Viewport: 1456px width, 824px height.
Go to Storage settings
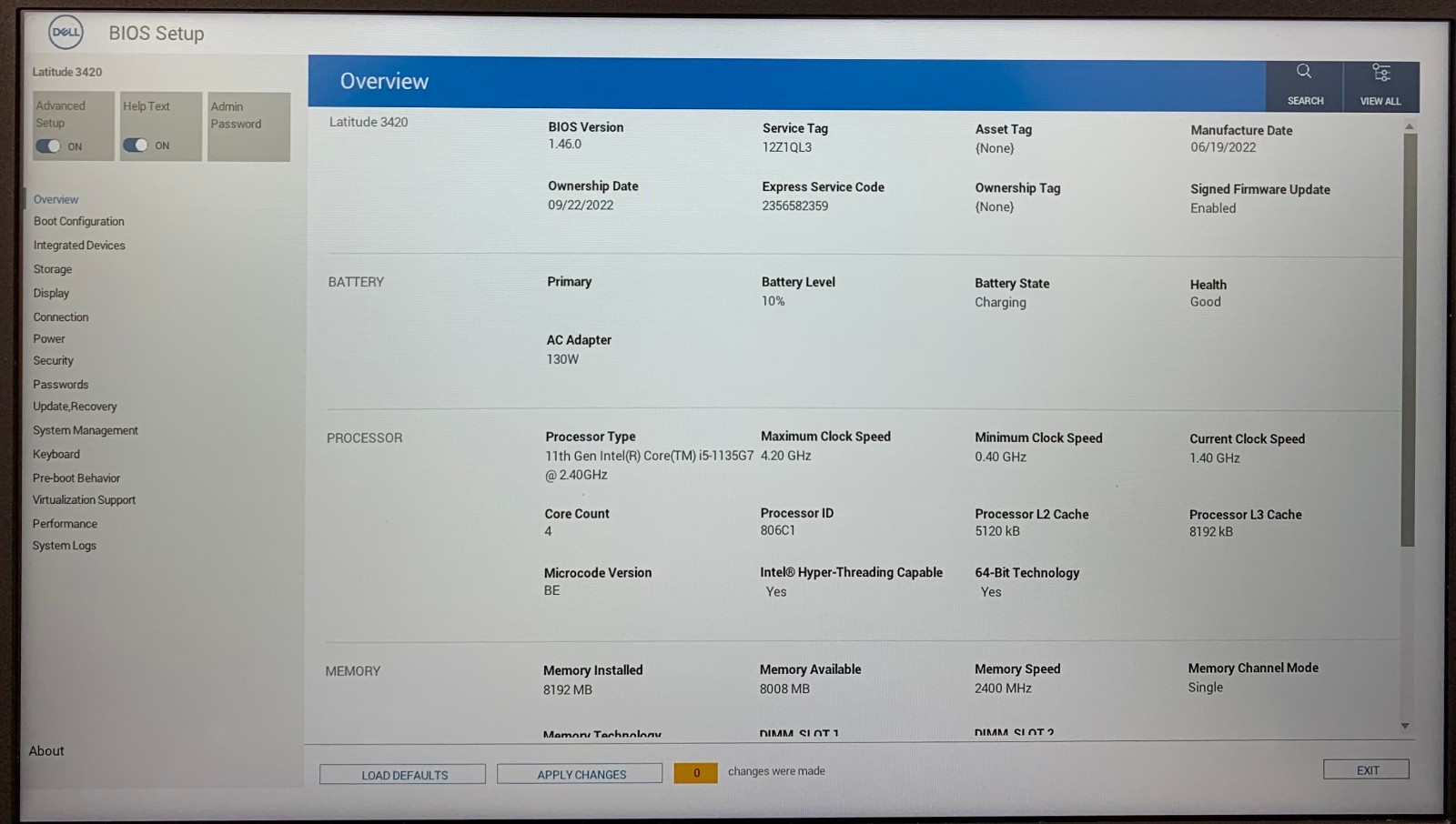[53, 269]
